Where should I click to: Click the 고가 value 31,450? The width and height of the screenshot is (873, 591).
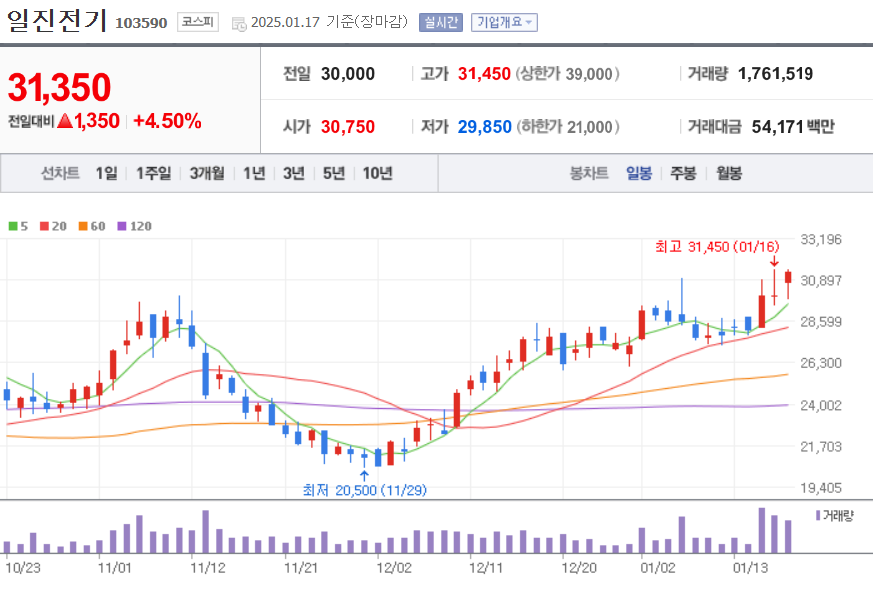point(484,74)
